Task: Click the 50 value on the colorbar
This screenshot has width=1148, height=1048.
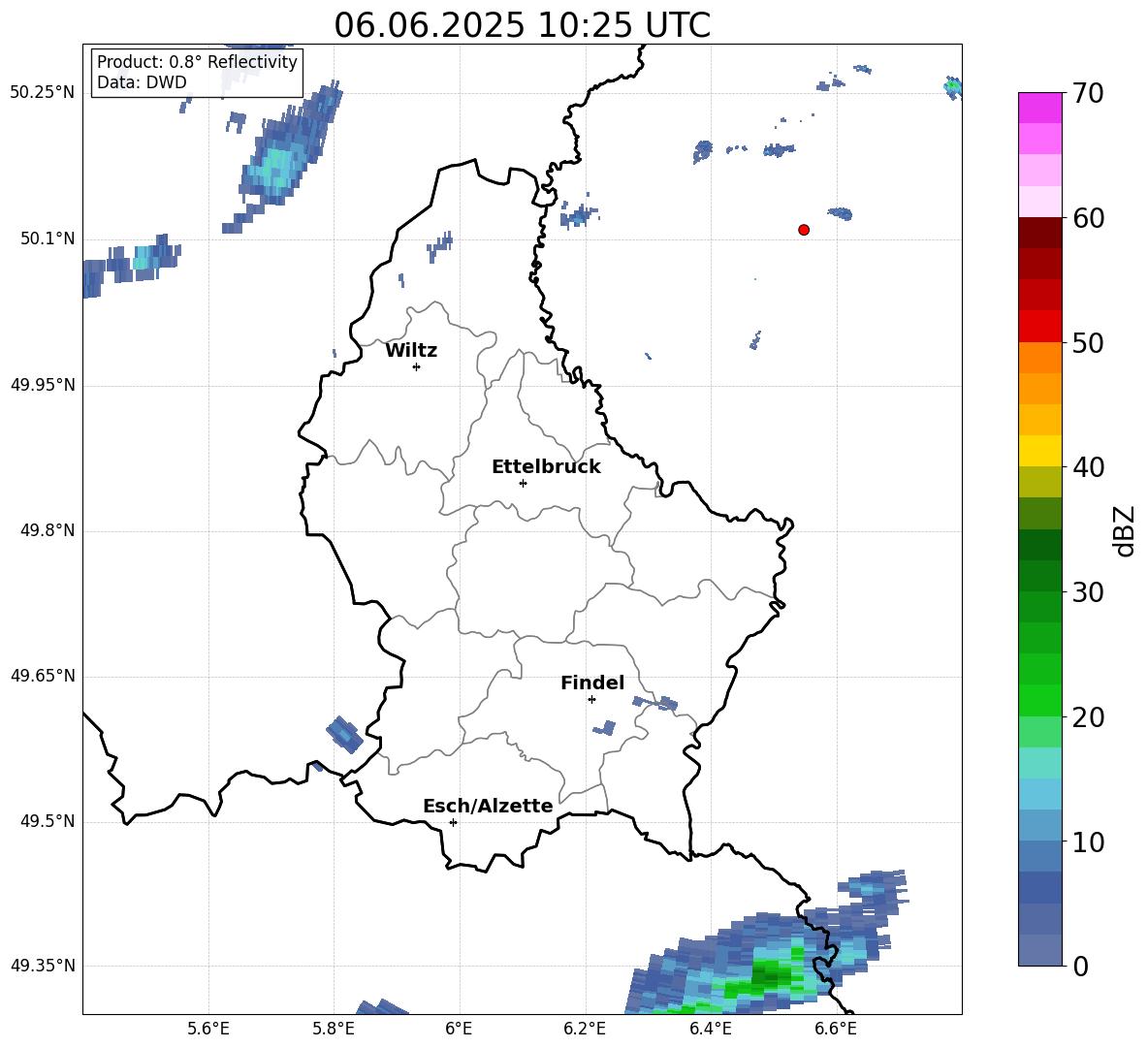Action: (x=1089, y=342)
